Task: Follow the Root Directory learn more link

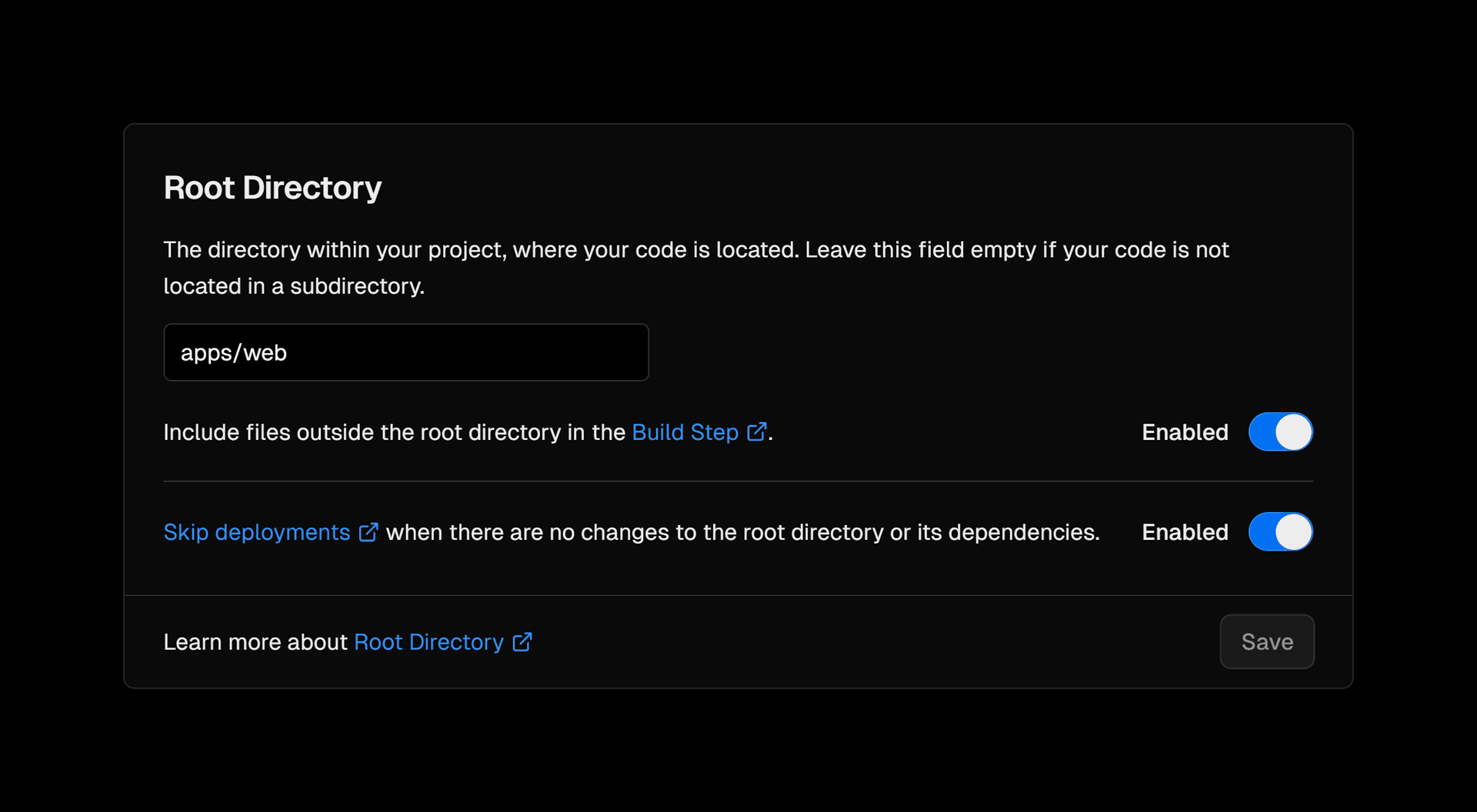Action: click(428, 642)
